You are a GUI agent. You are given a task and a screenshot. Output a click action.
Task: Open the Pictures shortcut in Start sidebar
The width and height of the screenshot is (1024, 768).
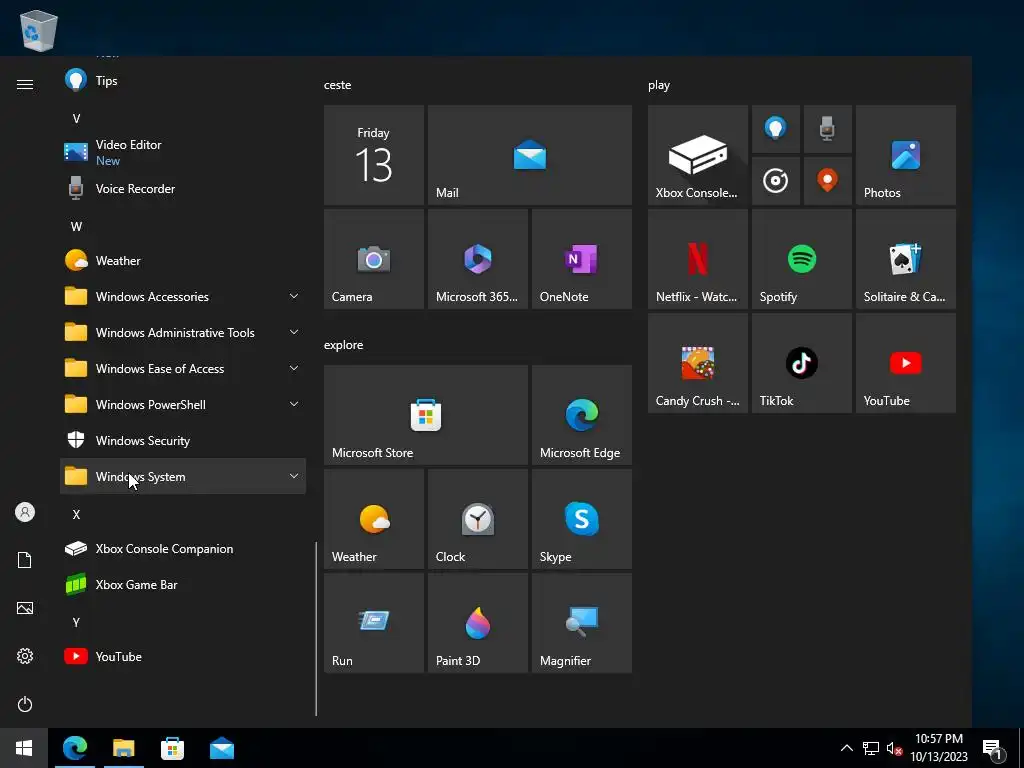(x=25, y=608)
